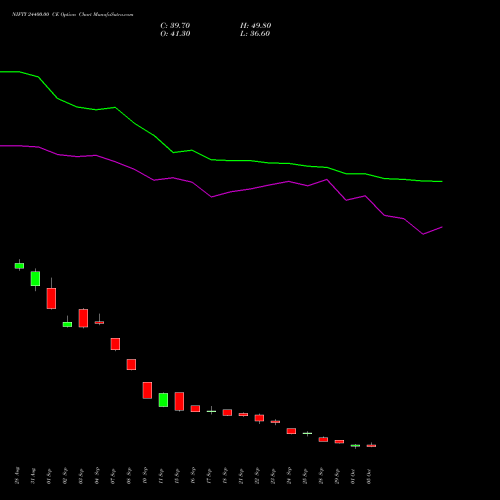The image size is (500, 500).
Task: Select the green candlestick above 31 Aug
Action: pyautogui.click(x=35, y=279)
